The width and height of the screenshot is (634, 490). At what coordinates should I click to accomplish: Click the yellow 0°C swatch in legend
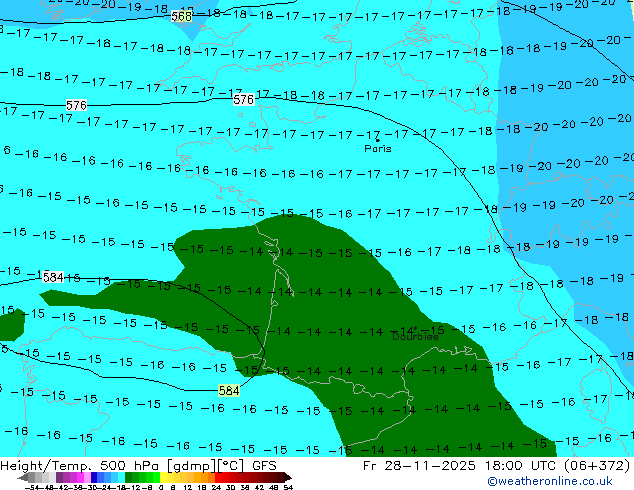[163, 477]
